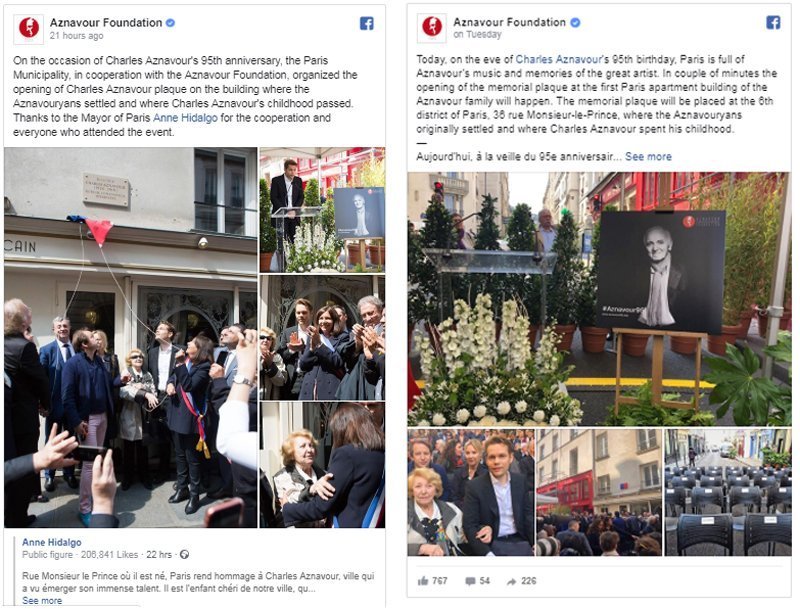Open the Aznavour Foundation avatar on the left post
The width and height of the screenshot is (800, 609).
(29, 29)
